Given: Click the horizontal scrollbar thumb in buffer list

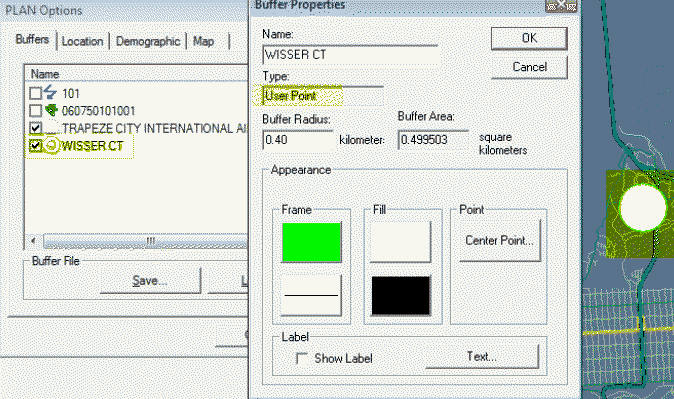Looking at the screenshot, I should click(146, 241).
